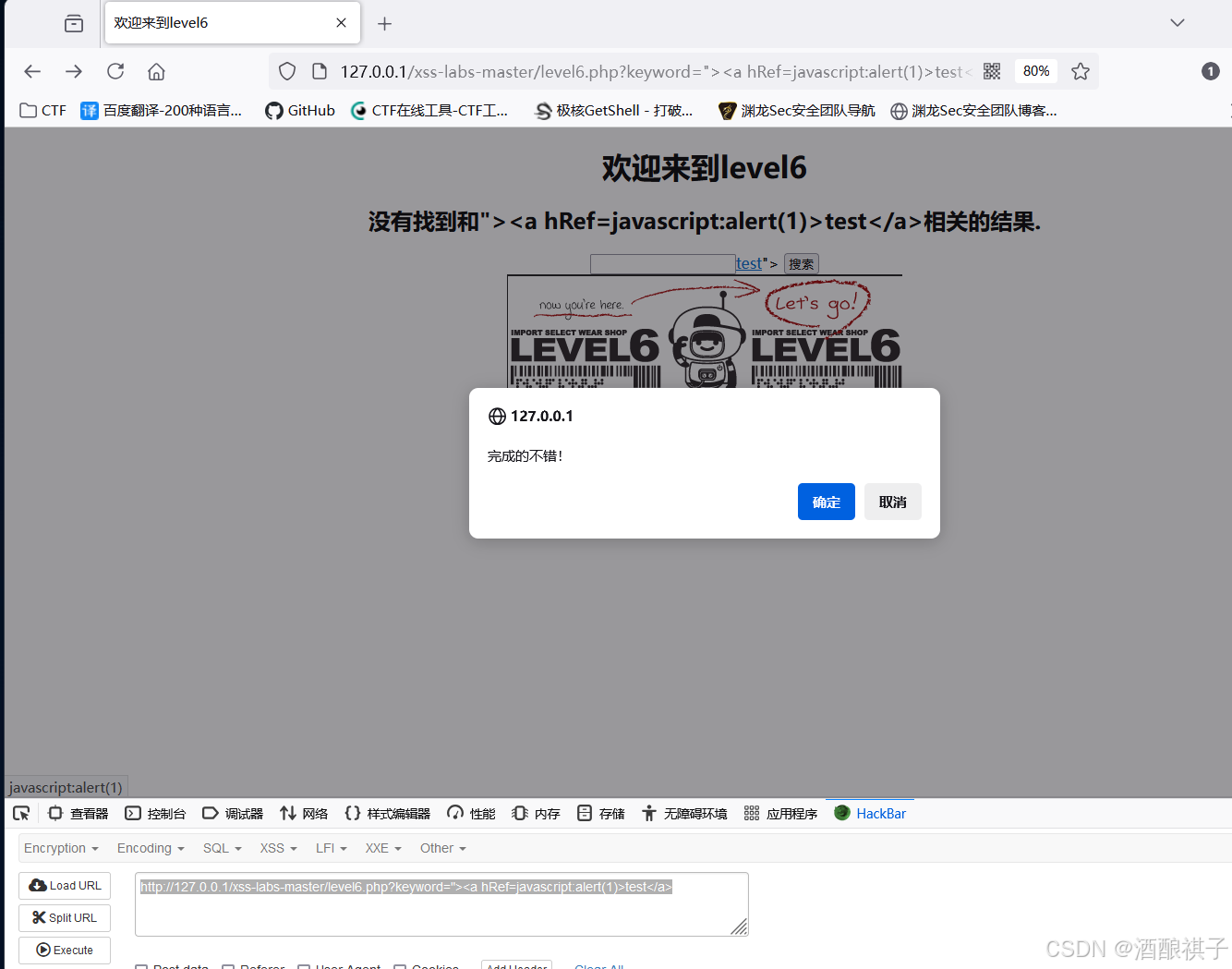The image size is (1232, 969).
Task: Expand the Encoding dropdown menu
Action: pos(151,848)
